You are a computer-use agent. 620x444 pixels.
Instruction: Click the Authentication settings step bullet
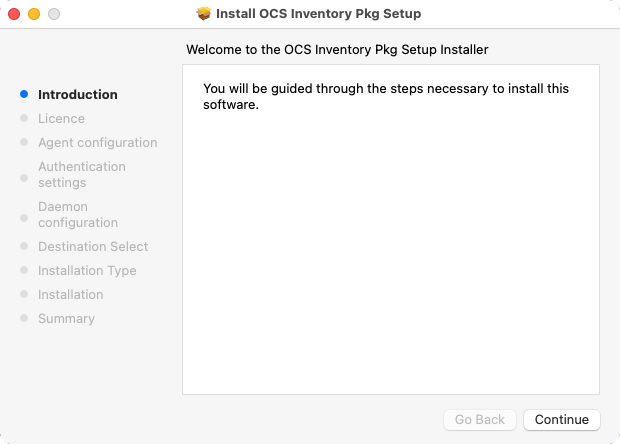coord(24,178)
